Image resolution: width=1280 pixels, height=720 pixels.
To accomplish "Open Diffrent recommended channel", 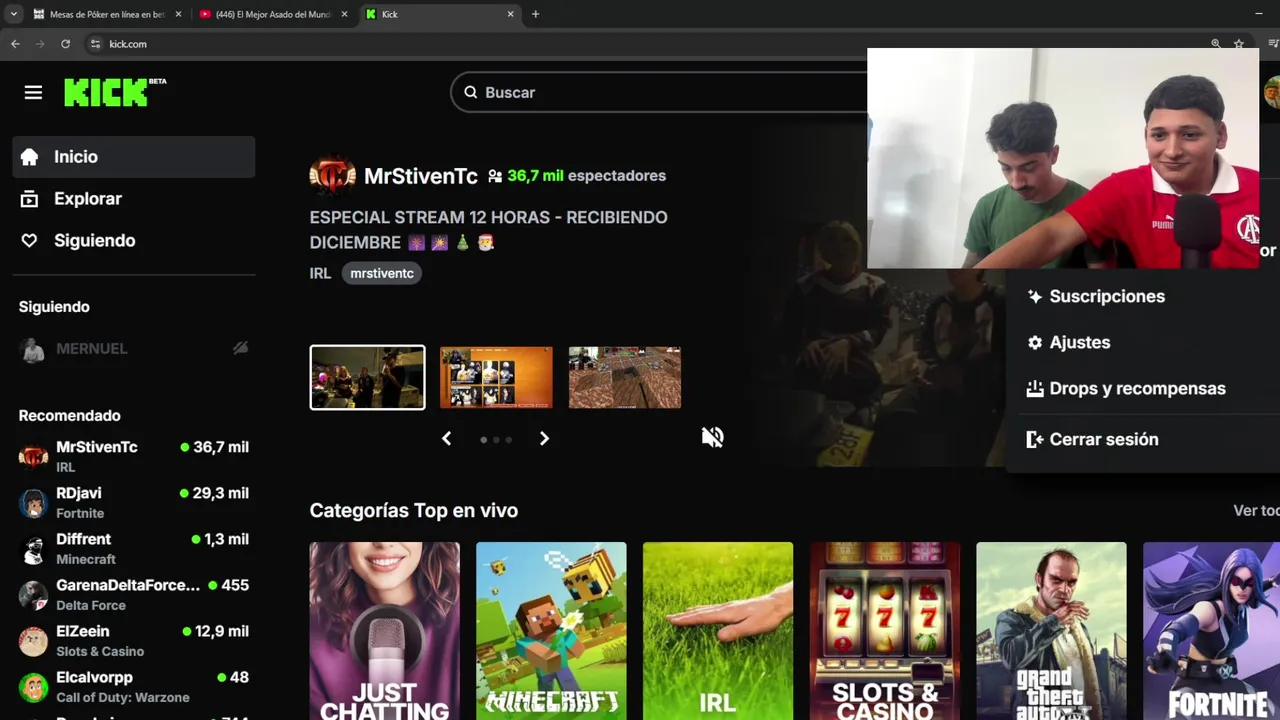I will [134, 548].
